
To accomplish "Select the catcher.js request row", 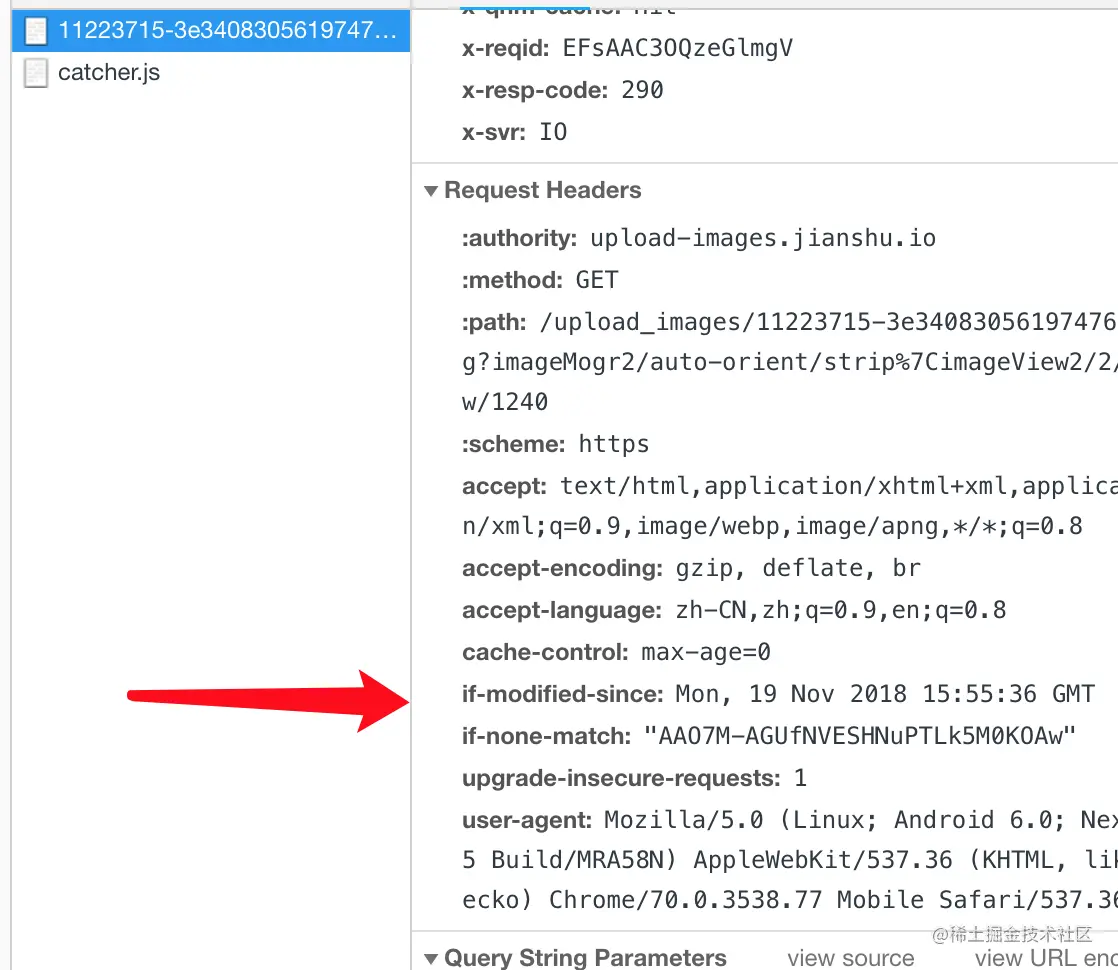I will point(211,72).
